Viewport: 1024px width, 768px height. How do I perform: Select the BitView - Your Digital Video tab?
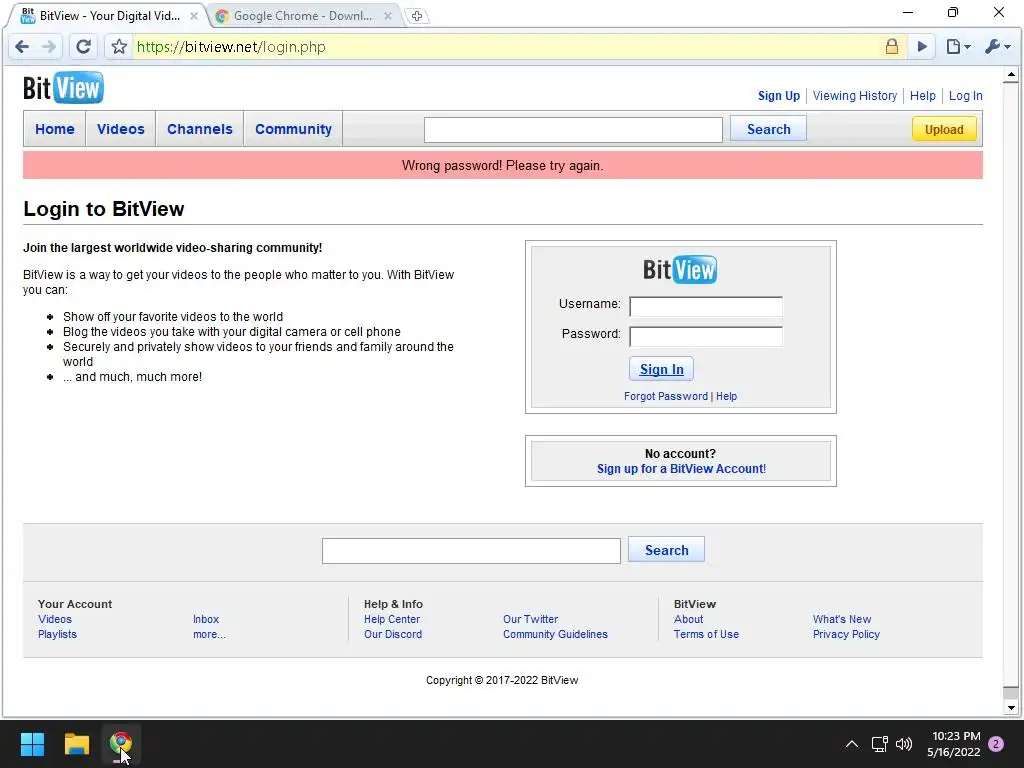click(108, 16)
